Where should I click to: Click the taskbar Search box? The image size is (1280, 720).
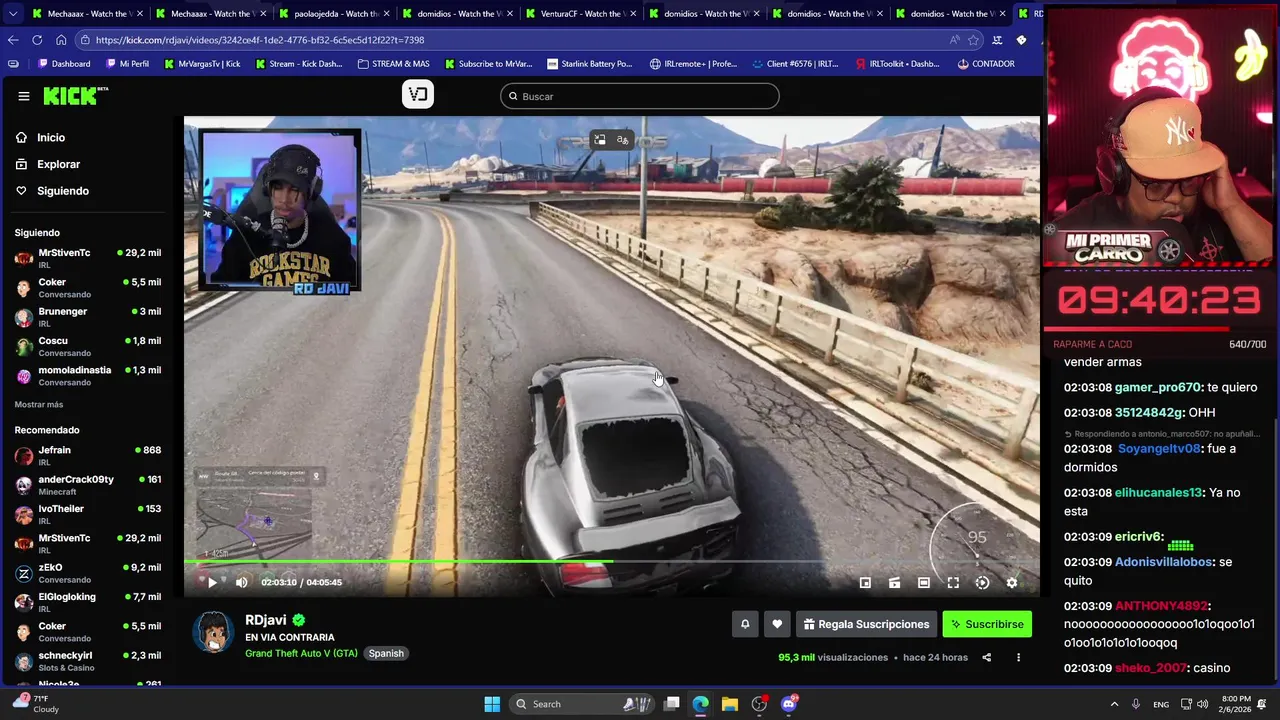584,704
